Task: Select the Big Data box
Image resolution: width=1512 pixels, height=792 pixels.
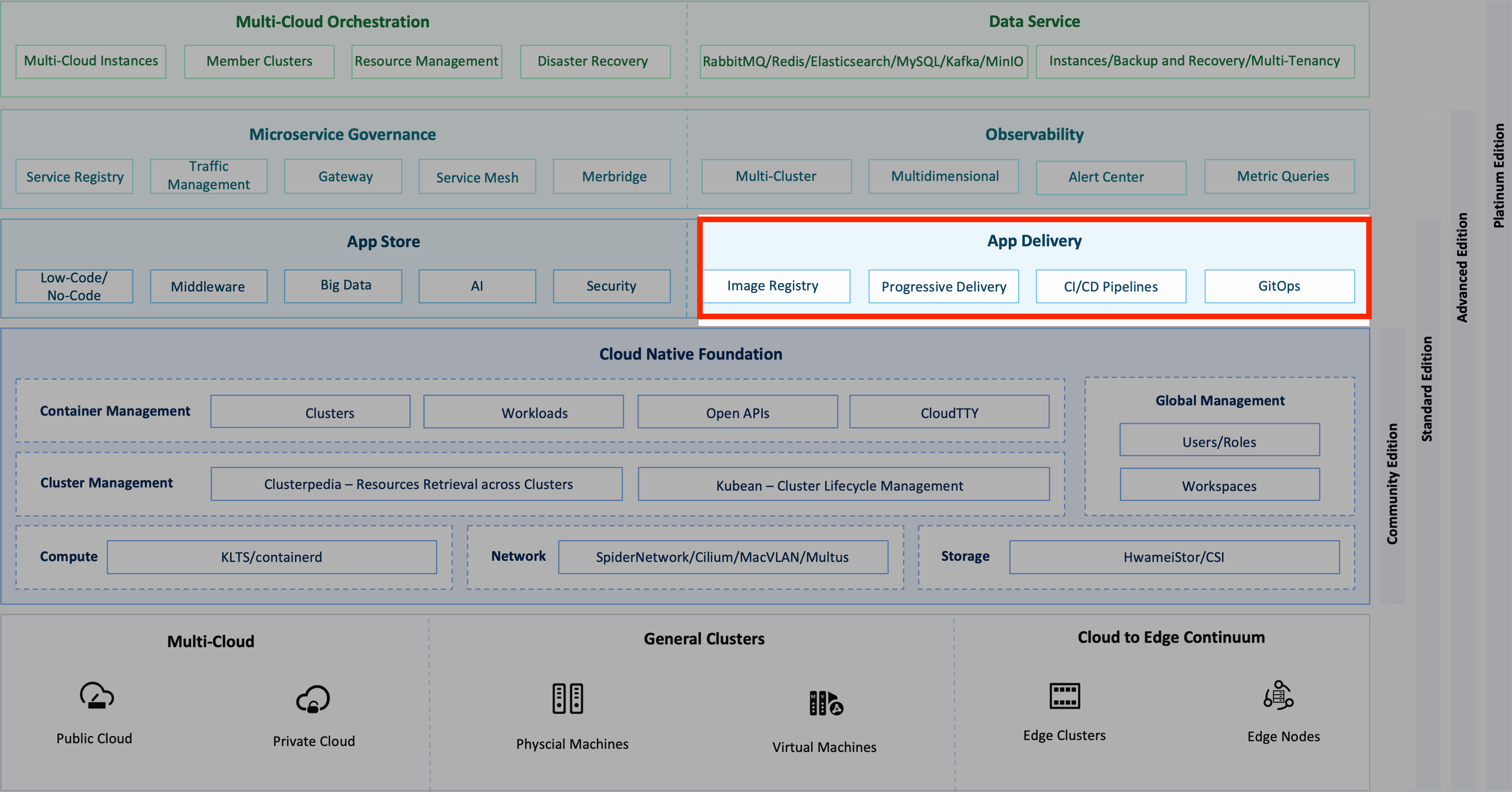Action: click(x=343, y=286)
